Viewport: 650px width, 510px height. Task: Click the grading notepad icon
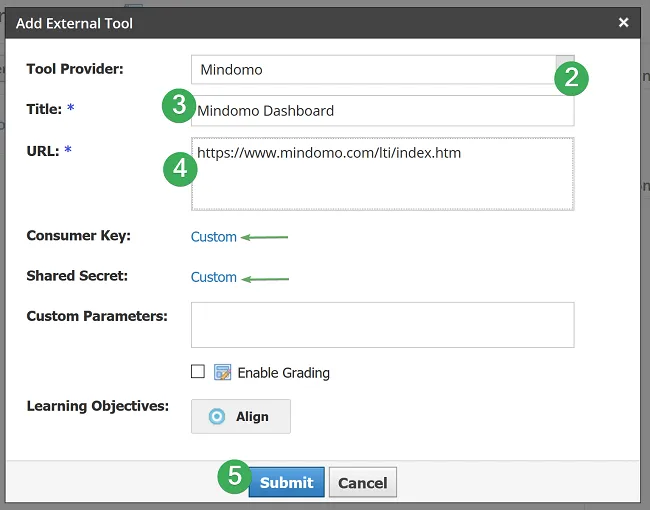(x=222, y=373)
